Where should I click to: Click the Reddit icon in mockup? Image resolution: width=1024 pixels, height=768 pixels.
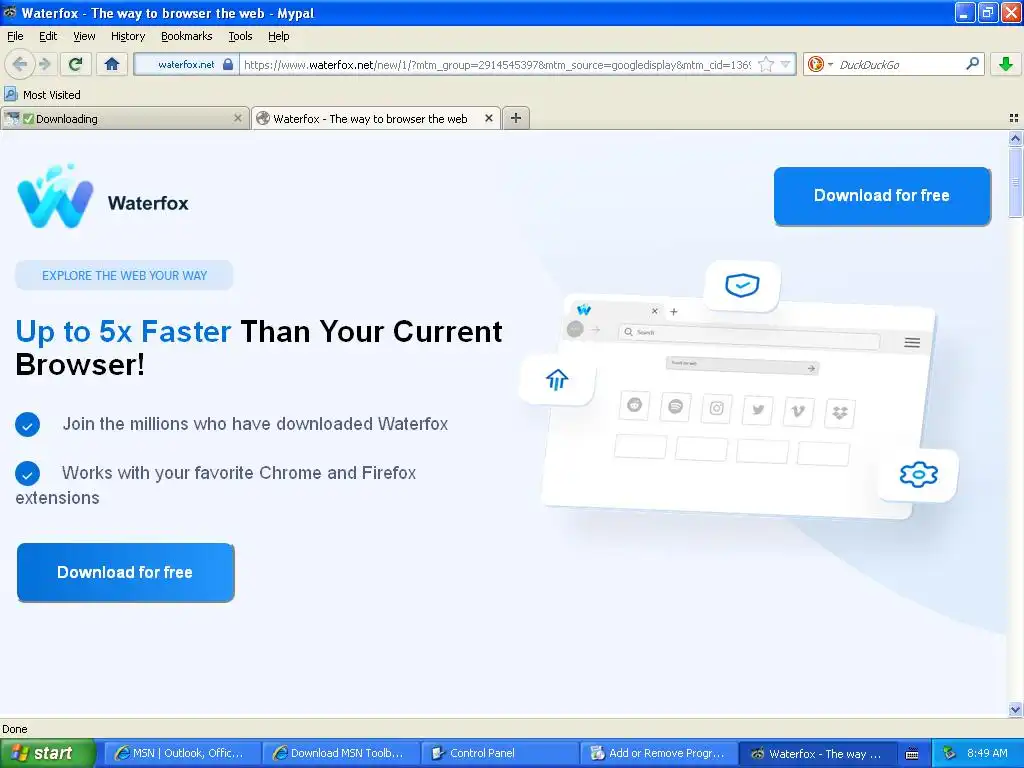click(634, 406)
